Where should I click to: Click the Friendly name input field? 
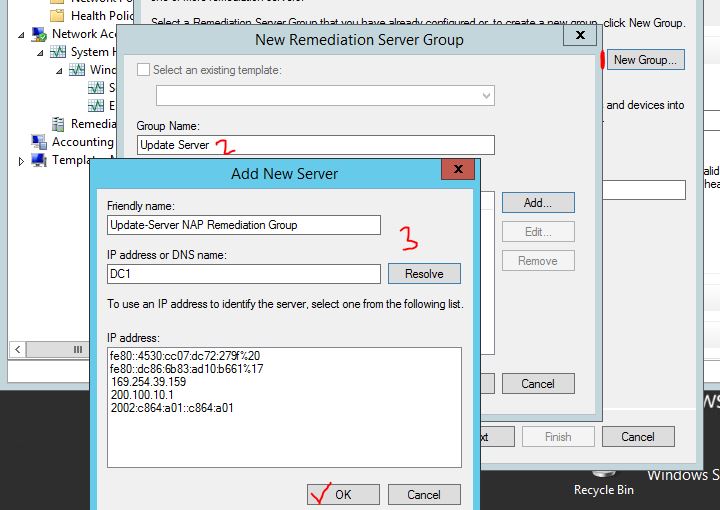pos(244,225)
